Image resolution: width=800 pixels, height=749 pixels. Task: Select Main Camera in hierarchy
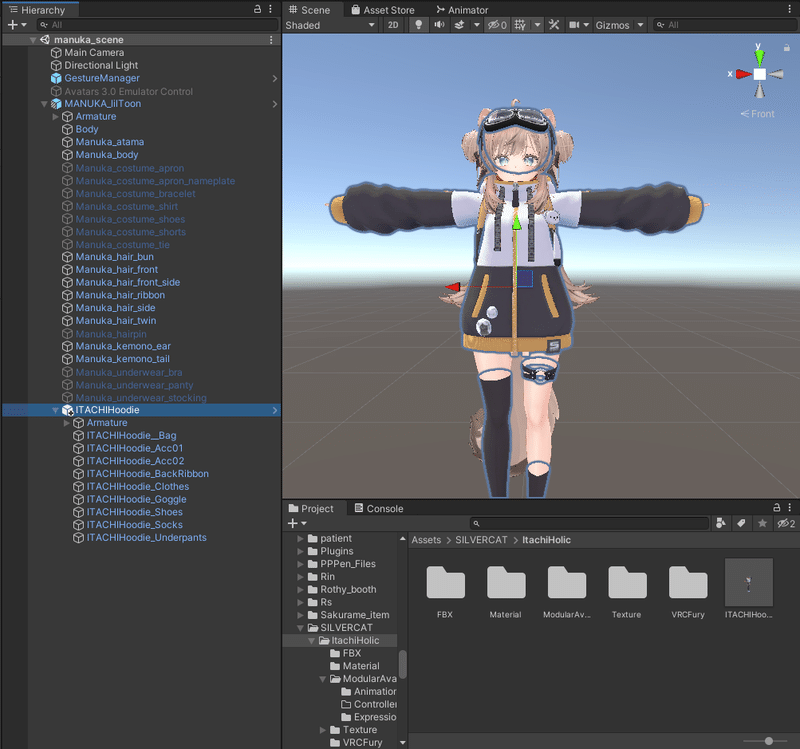point(94,53)
